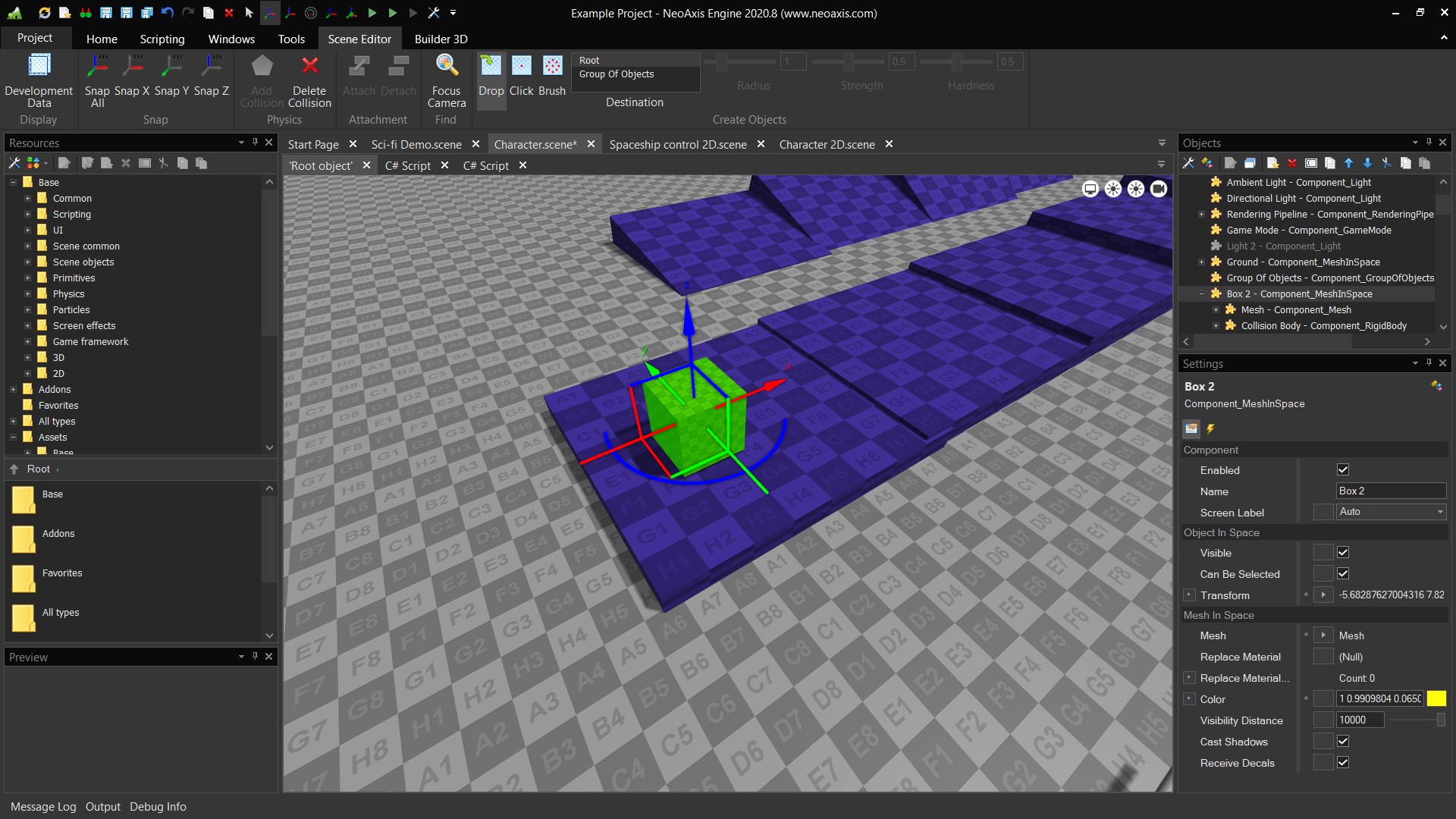Open the Message Log panel
Viewport: 1456px width, 819px height.
click(43, 807)
